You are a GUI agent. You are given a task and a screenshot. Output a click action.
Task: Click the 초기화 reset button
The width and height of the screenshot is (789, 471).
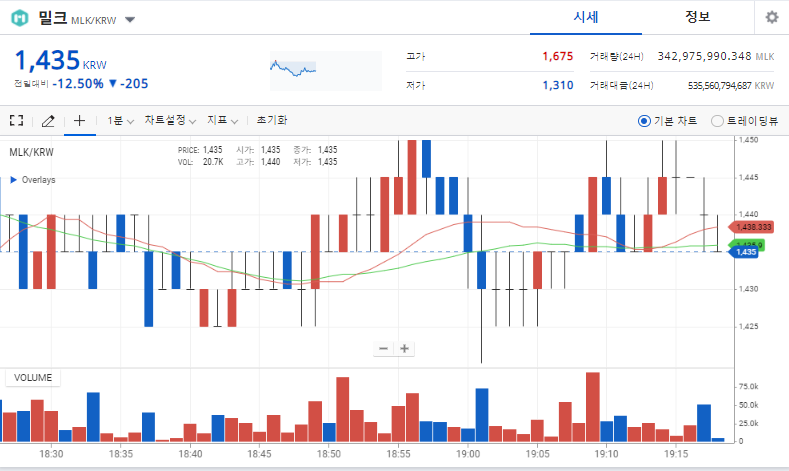point(272,120)
